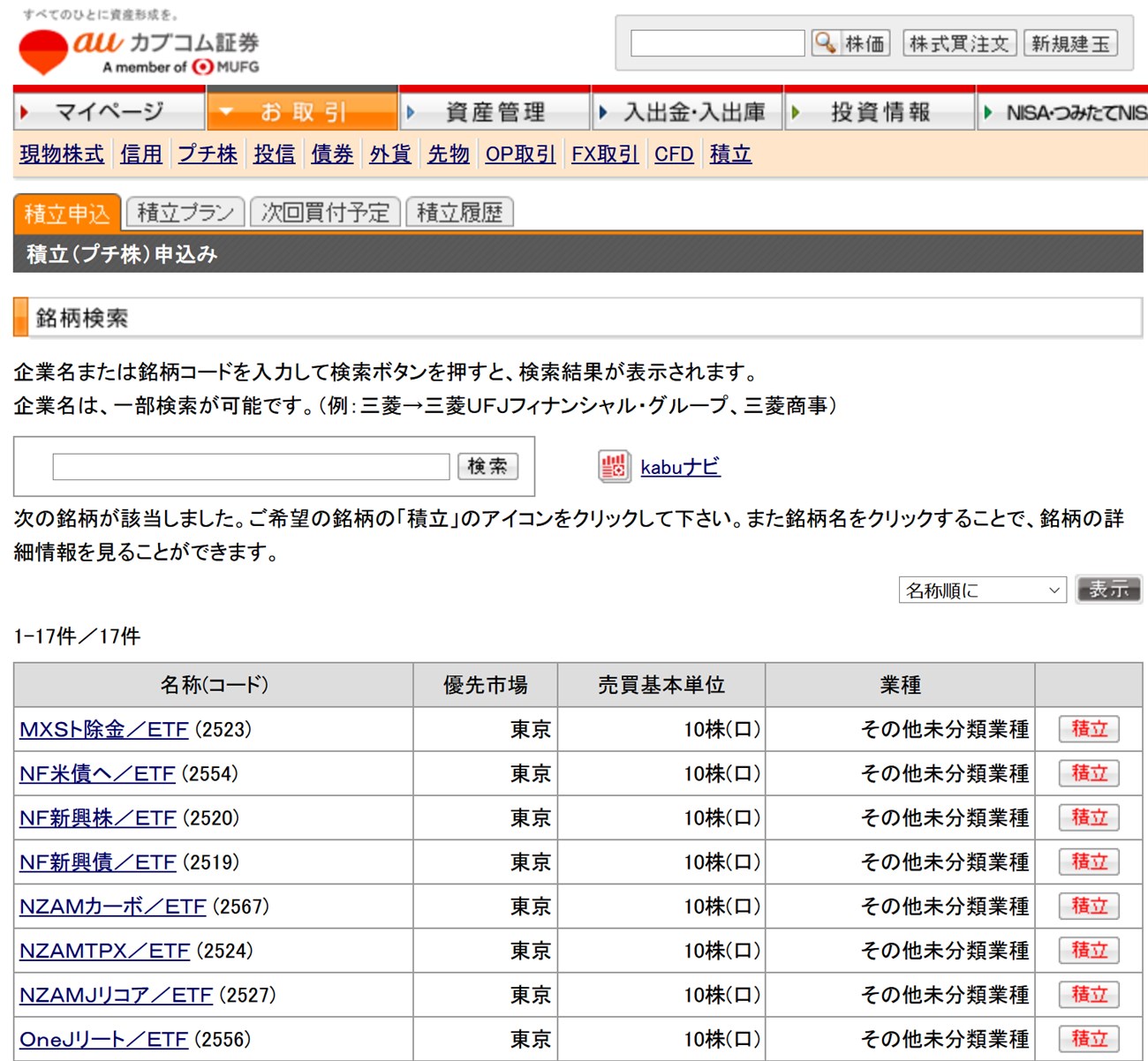
Task: Click the 1-17件／17件 result count text
Action: click(x=77, y=636)
